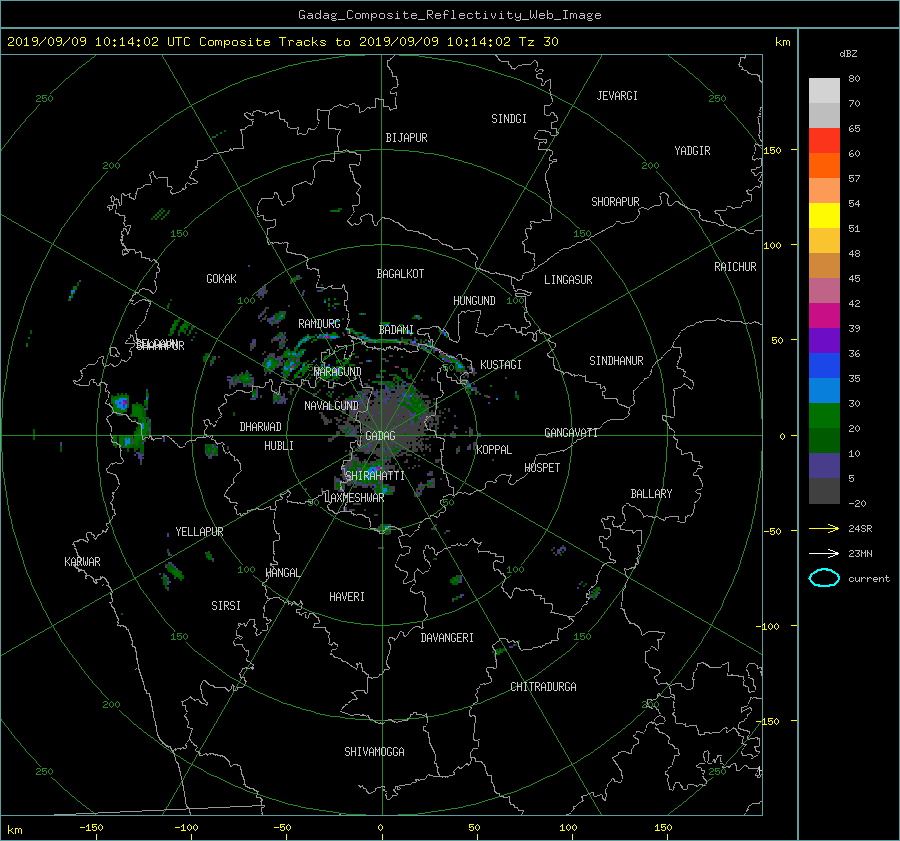
Task: Click the JEVARGI label
Action: [617, 95]
